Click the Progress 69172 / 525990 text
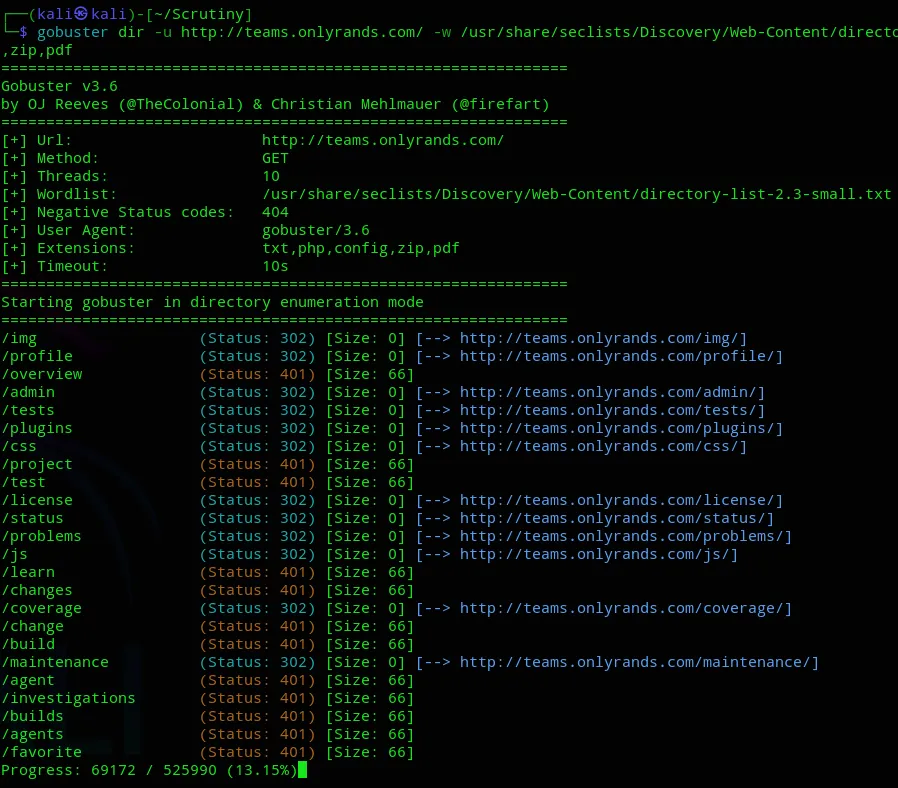 [x=109, y=770]
